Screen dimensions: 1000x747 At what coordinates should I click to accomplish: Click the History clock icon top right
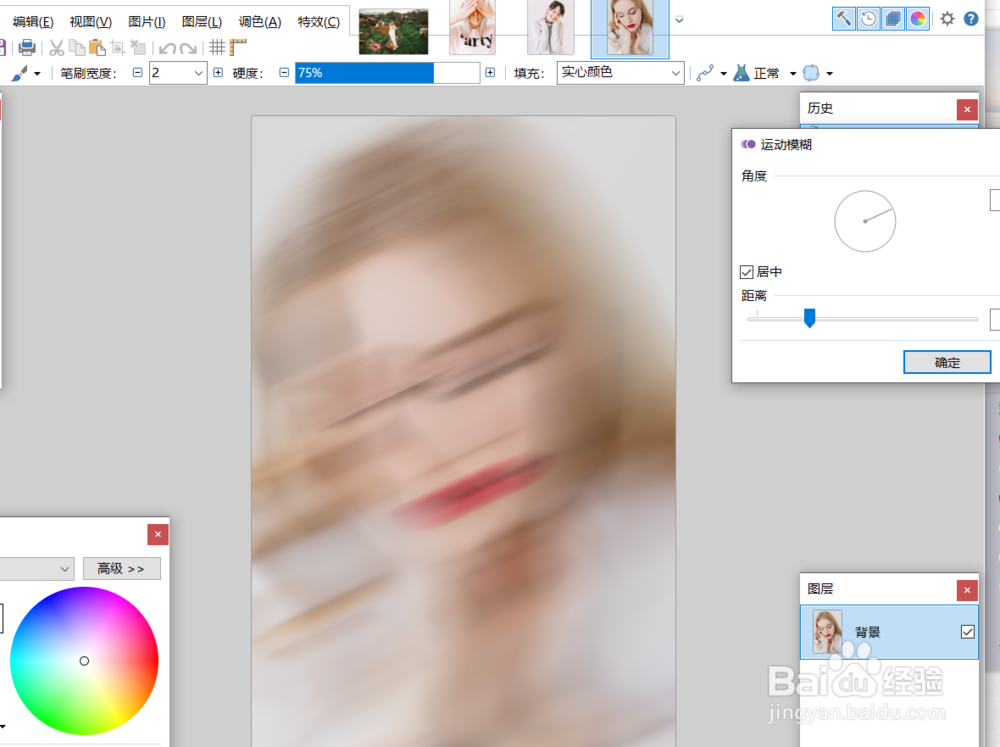pos(869,18)
